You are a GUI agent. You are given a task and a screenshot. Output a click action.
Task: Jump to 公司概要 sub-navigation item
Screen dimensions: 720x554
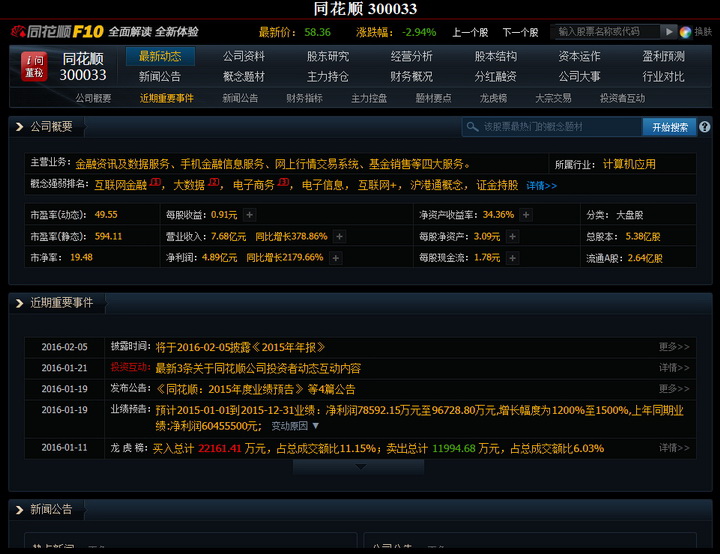(x=93, y=98)
